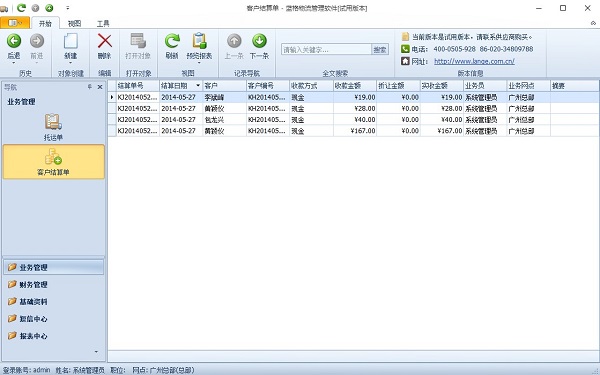The height and width of the screenshot is (375, 600).
Task: Click the 预览报表 preview report icon
Action: 199,41
